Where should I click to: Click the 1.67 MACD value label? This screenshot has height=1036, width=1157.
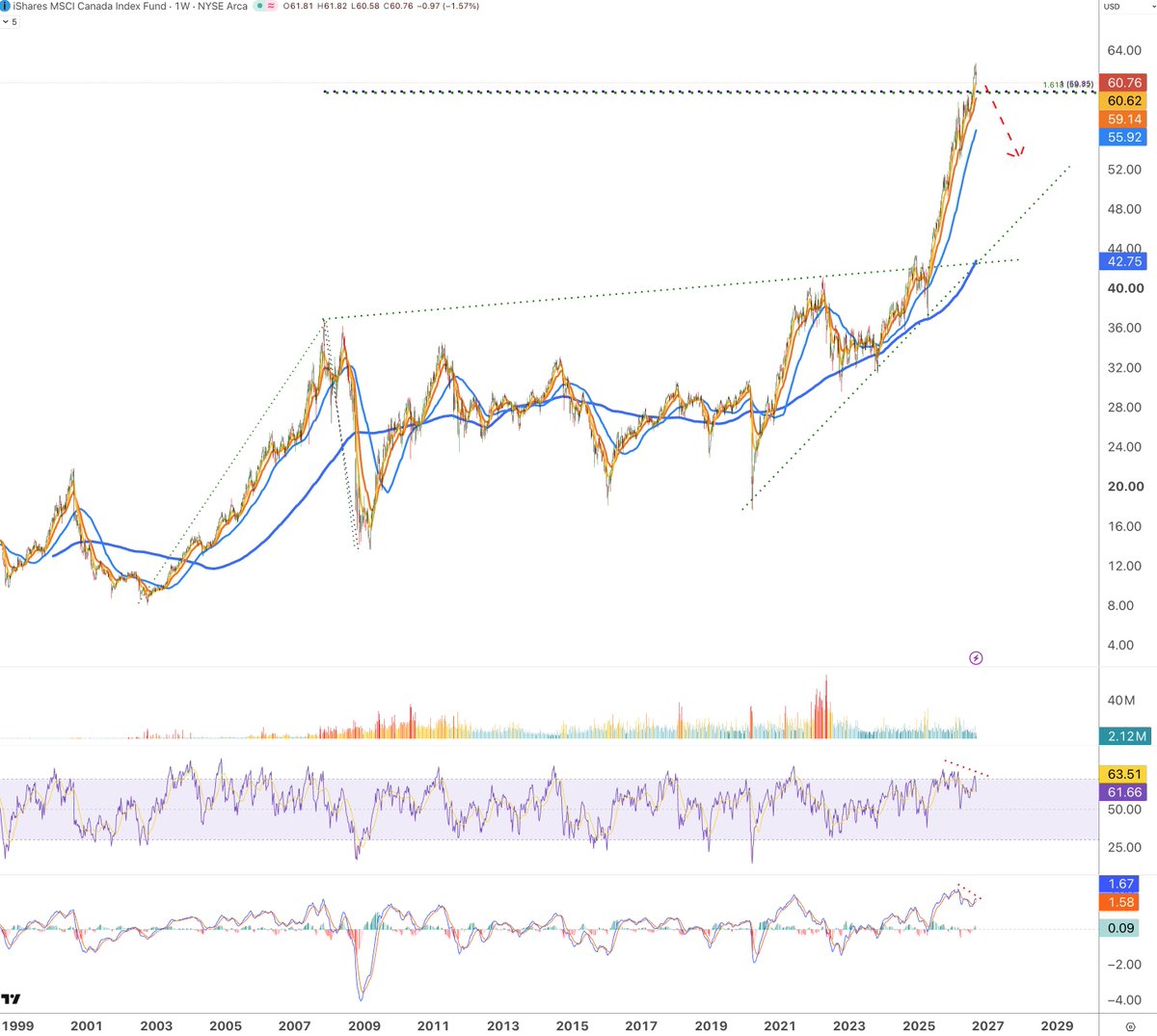[x=1120, y=884]
